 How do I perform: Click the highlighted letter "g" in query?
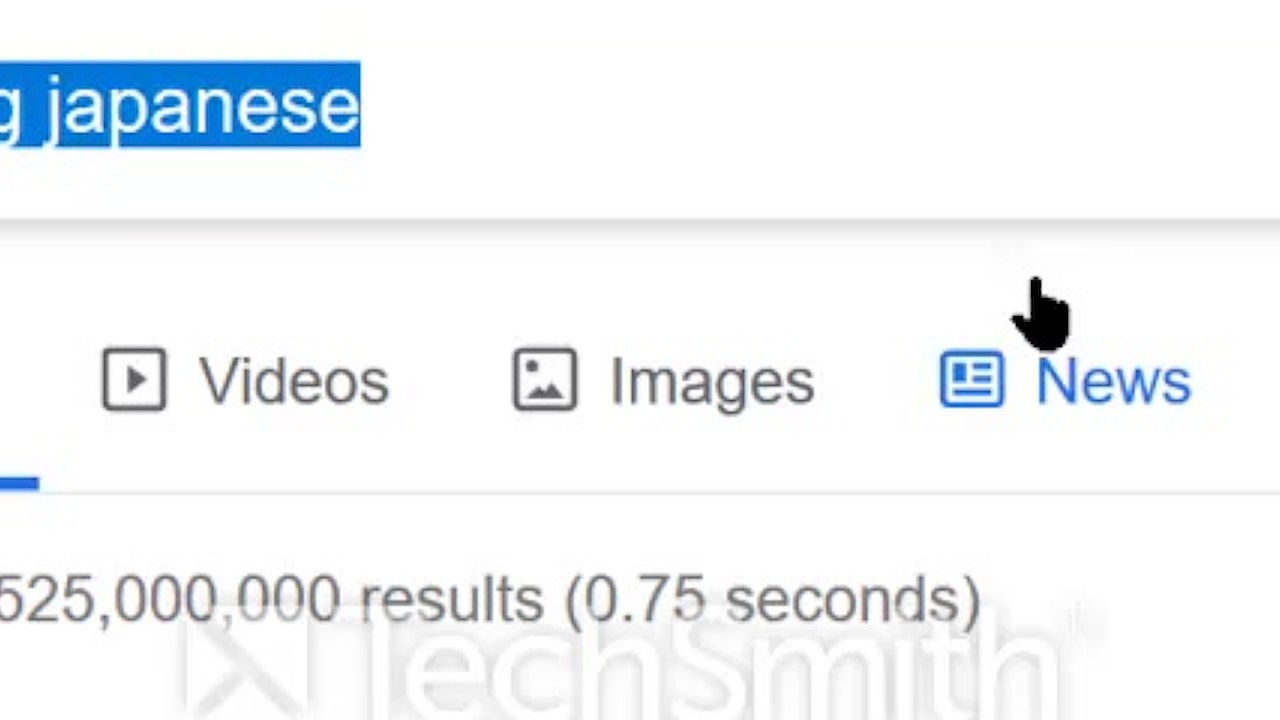[x=10, y=108]
